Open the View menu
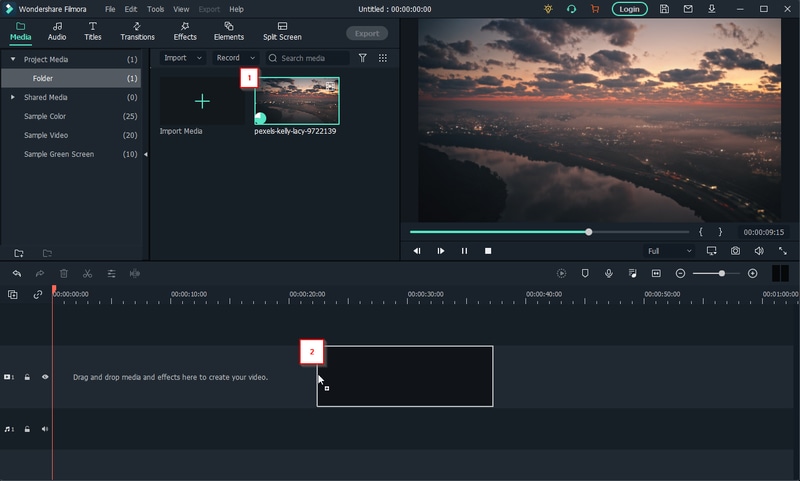Viewport: 800px width, 481px height. click(x=181, y=9)
